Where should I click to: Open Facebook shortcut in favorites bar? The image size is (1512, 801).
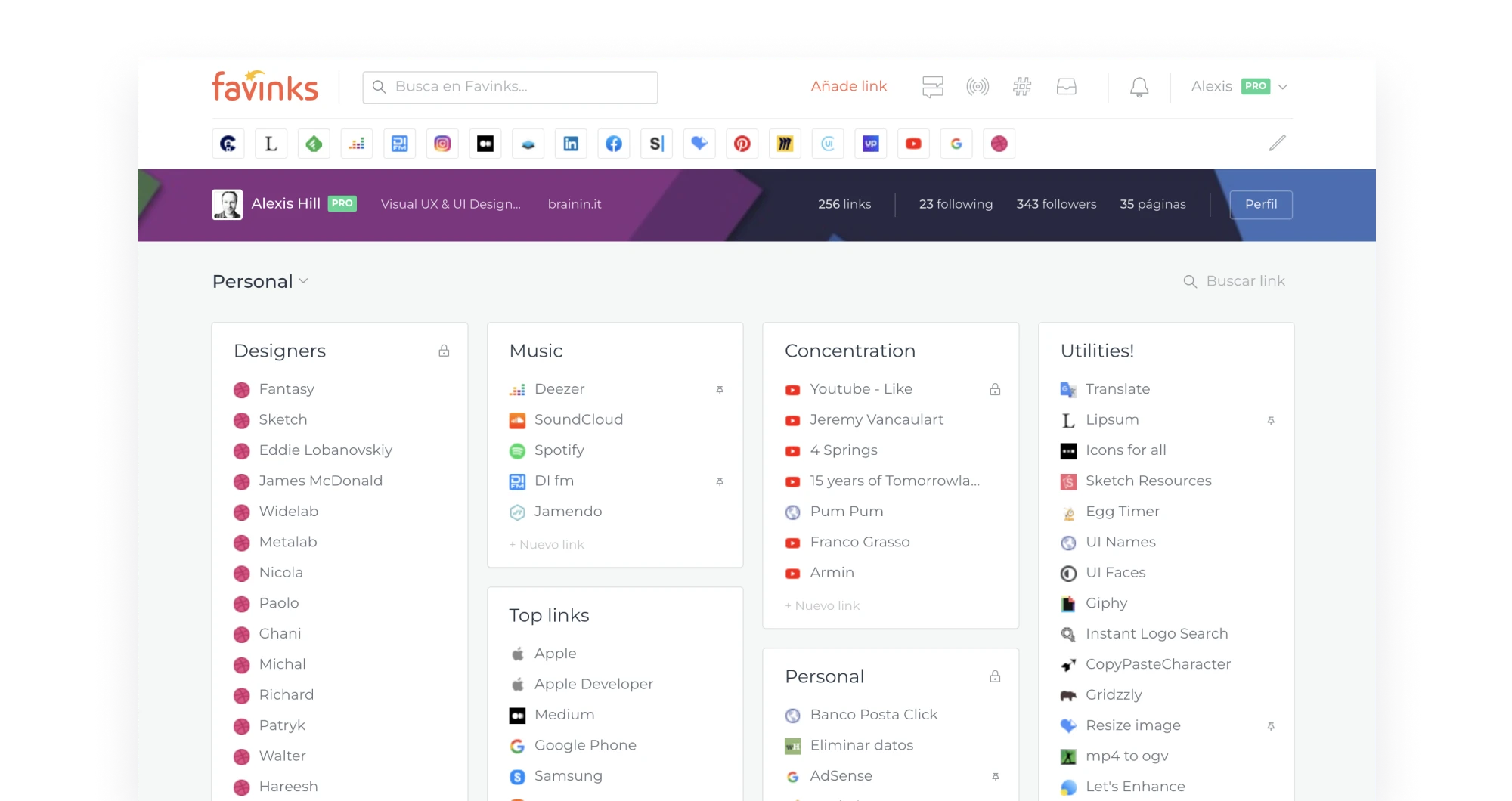[x=614, y=144]
